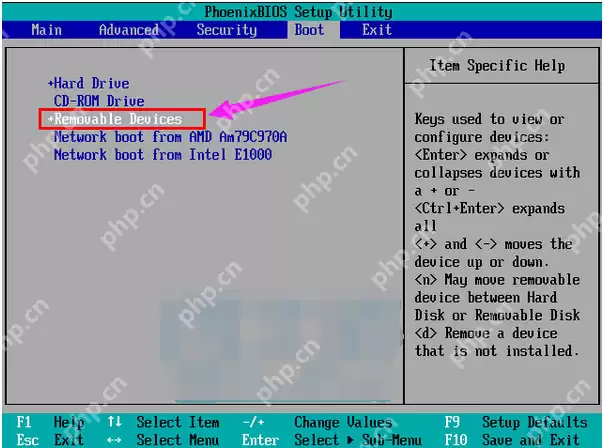Expand the plus sign beside Removable Devices
603x448 pixels.
50,119
